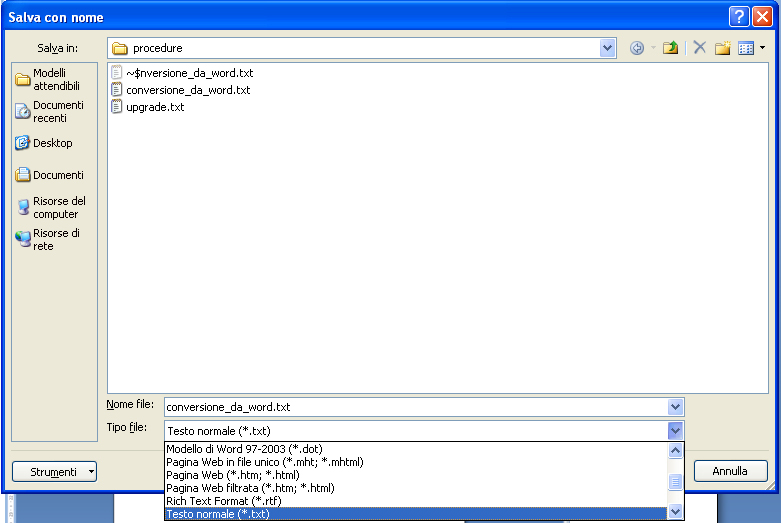Select file upgrade.txt
The width and height of the screenshot is (781, 523).
coord(148,107)
